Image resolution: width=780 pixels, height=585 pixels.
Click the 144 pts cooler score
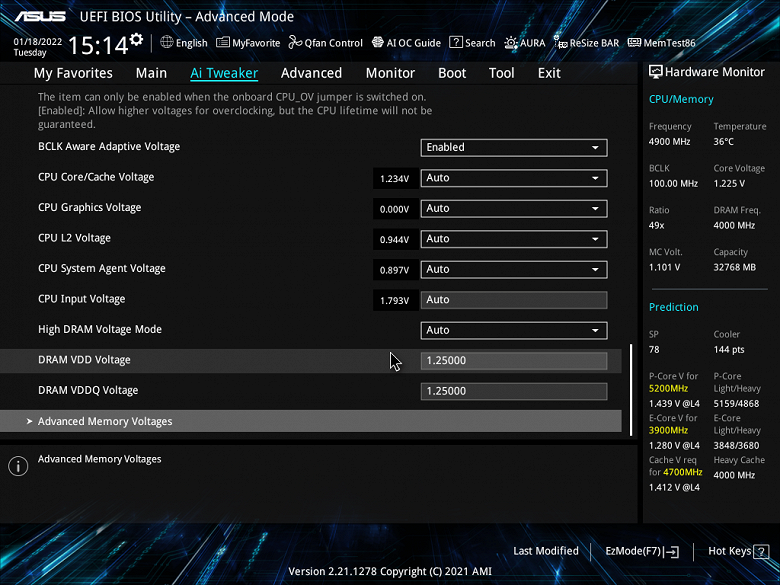click(x=729, y=350)
